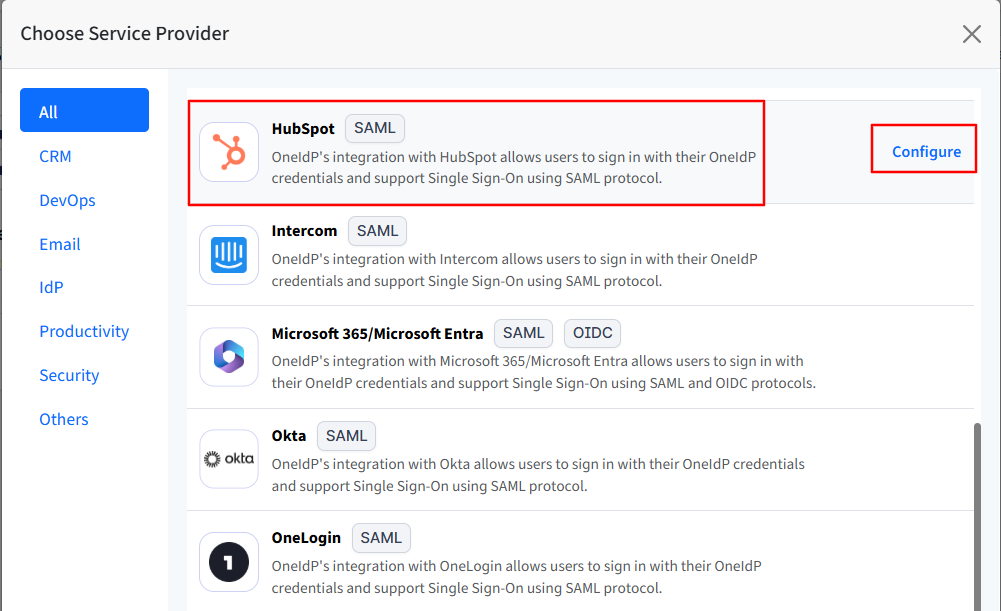
Task: Click the SAML badge beside Okta
Action: [345, 435]
